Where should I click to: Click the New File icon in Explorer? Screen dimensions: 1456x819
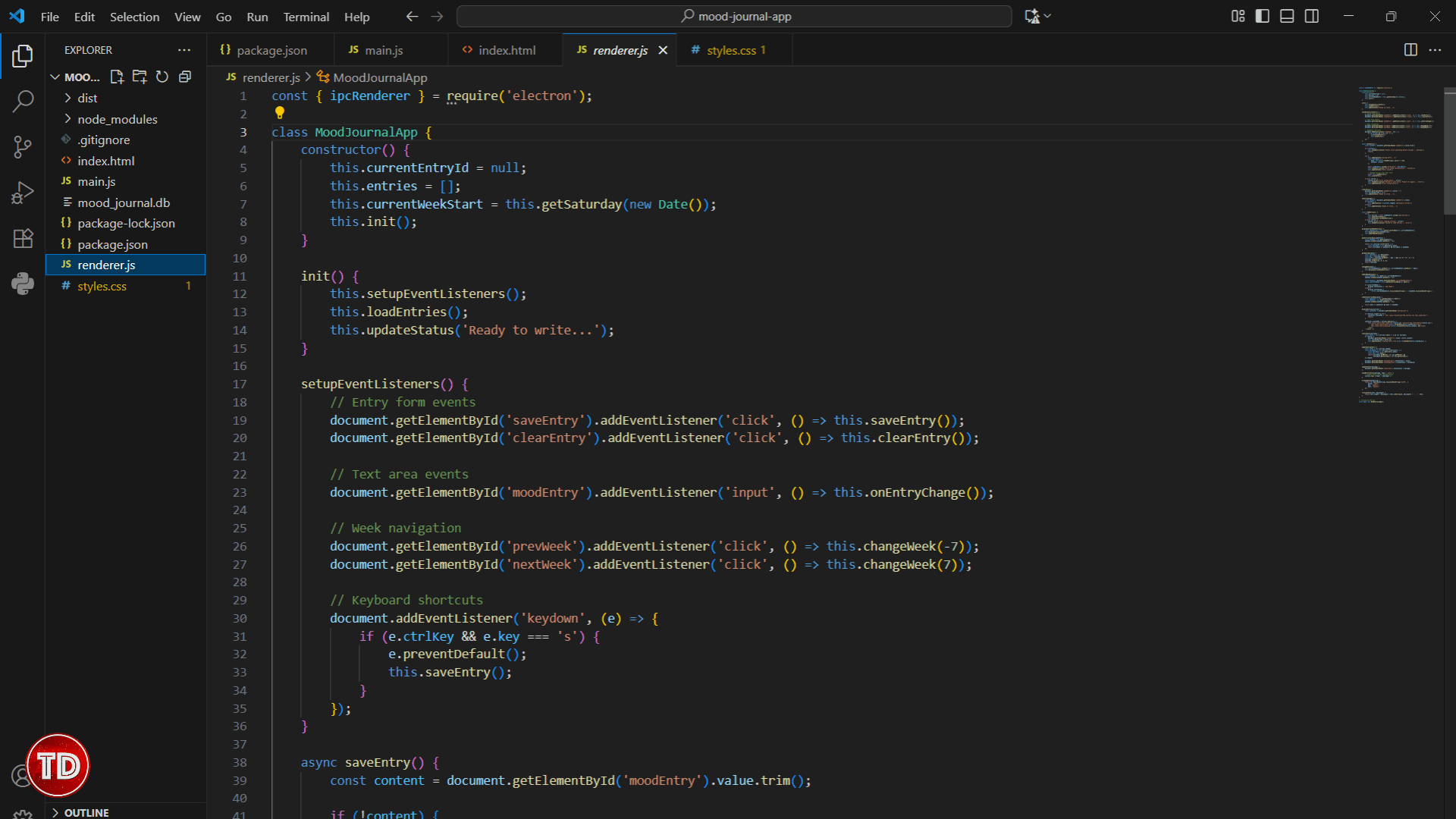click(x=116, y=76)
